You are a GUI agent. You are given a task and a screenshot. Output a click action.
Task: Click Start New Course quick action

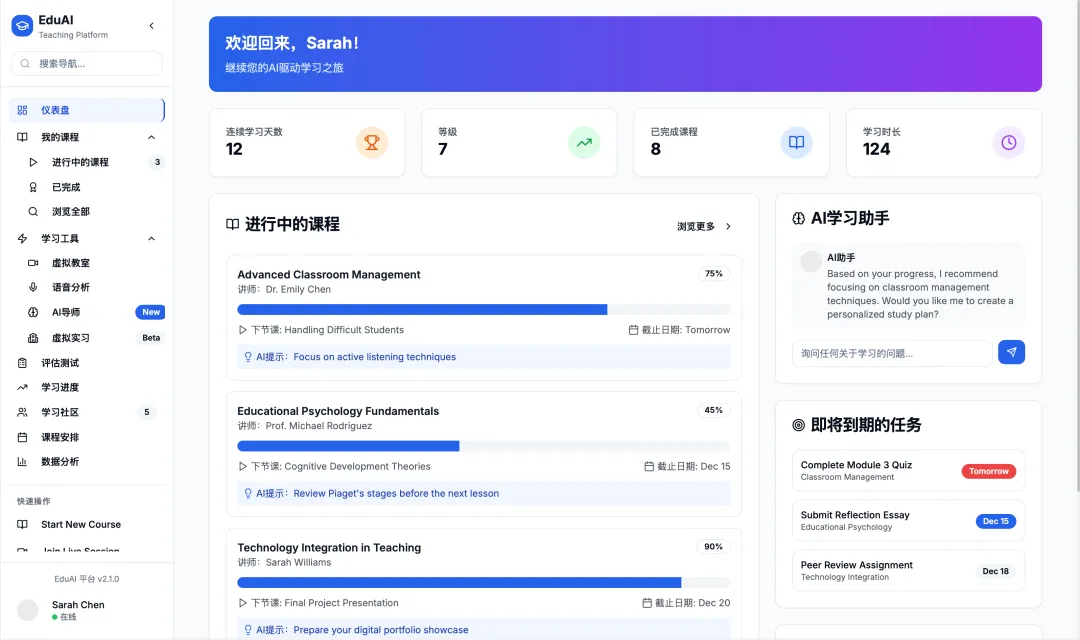80,524
